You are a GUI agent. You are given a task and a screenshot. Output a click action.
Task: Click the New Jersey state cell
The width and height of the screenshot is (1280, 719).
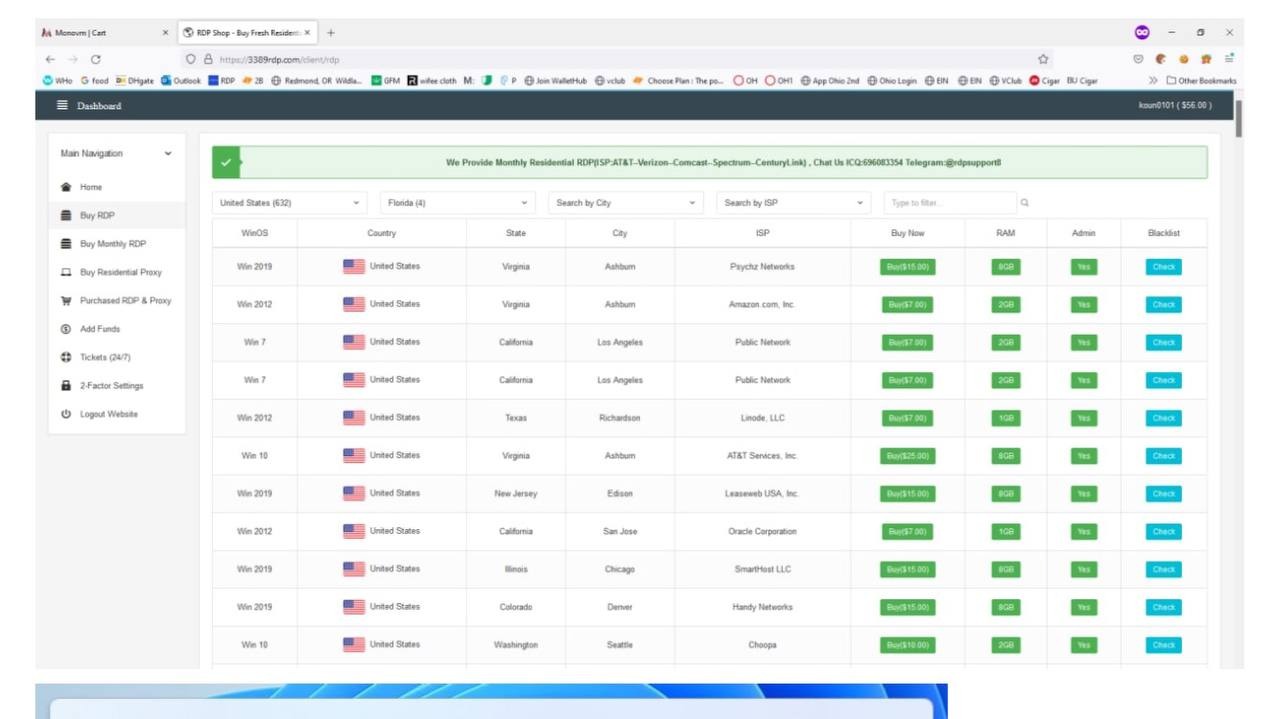click(x=516, y=494)
